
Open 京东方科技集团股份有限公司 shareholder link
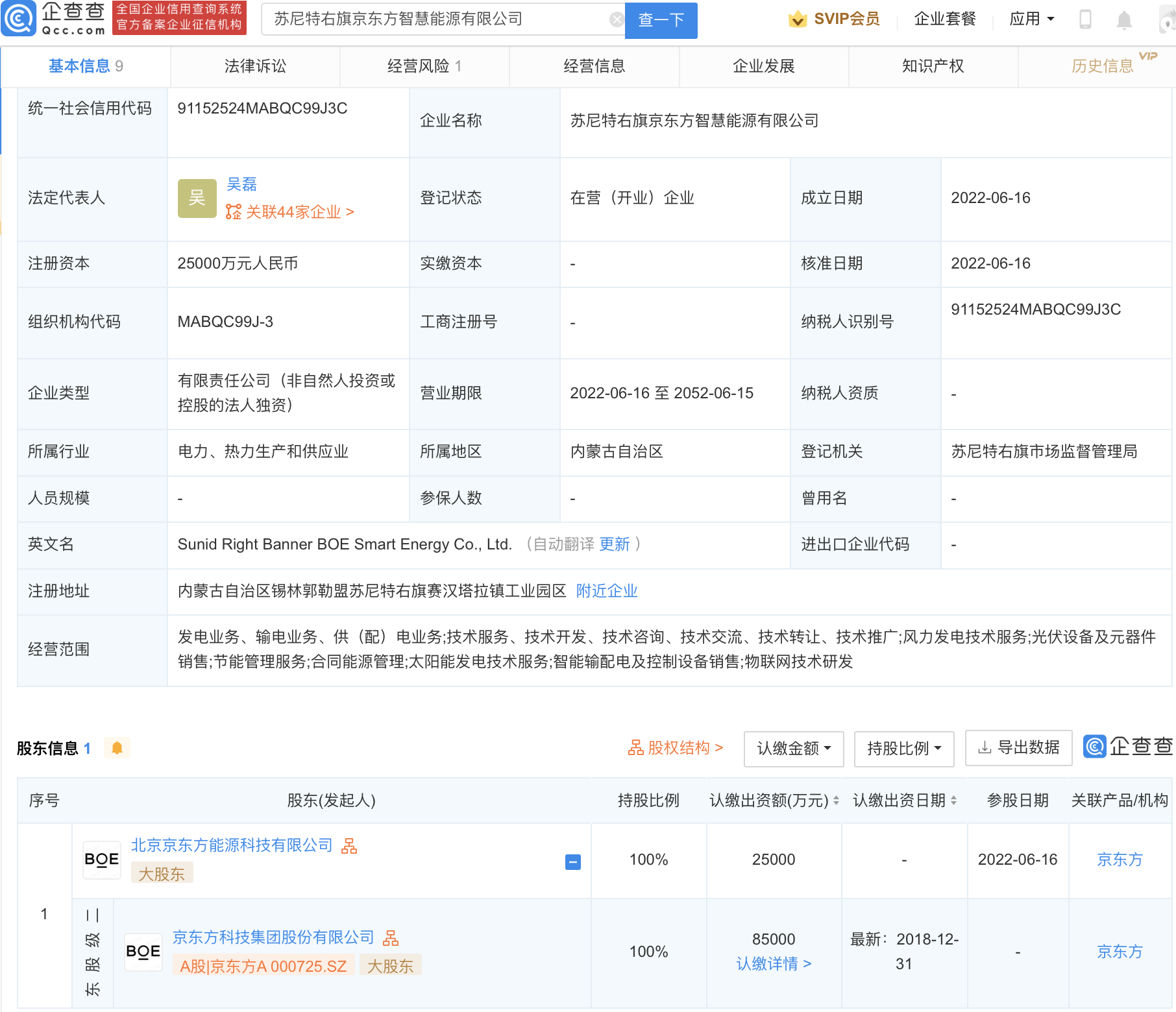(x=273, y=937)
